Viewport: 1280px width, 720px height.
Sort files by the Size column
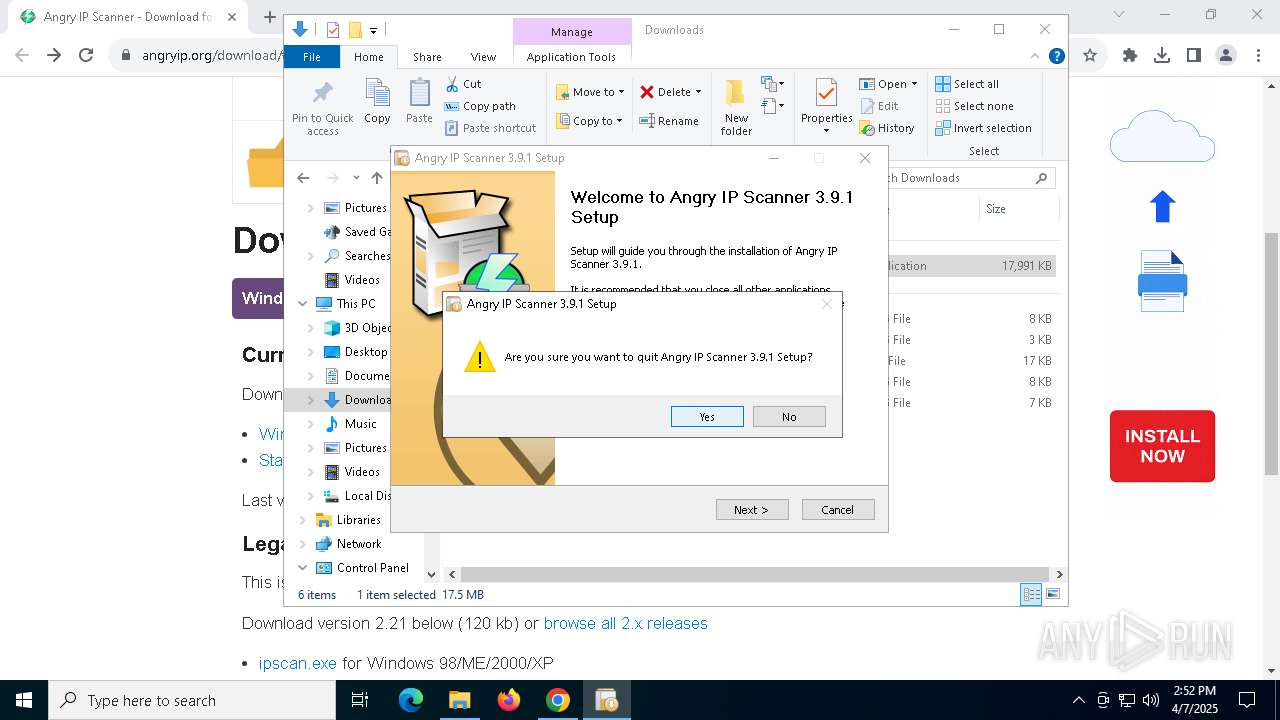pos(1017,209)
